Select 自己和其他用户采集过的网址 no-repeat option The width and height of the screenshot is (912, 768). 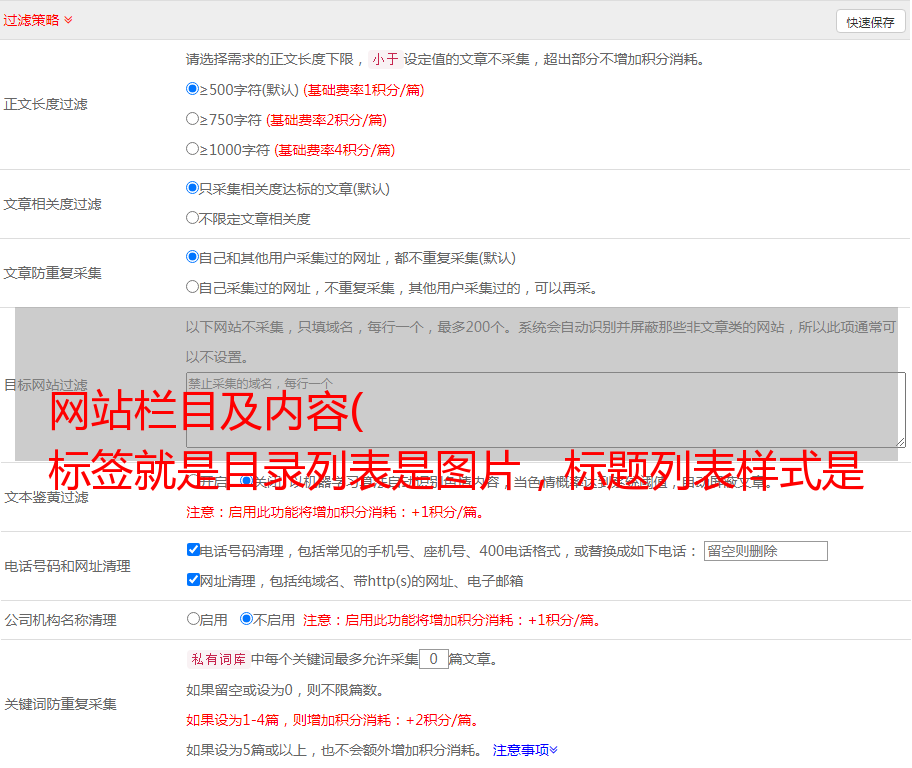[x=193, y=257]
